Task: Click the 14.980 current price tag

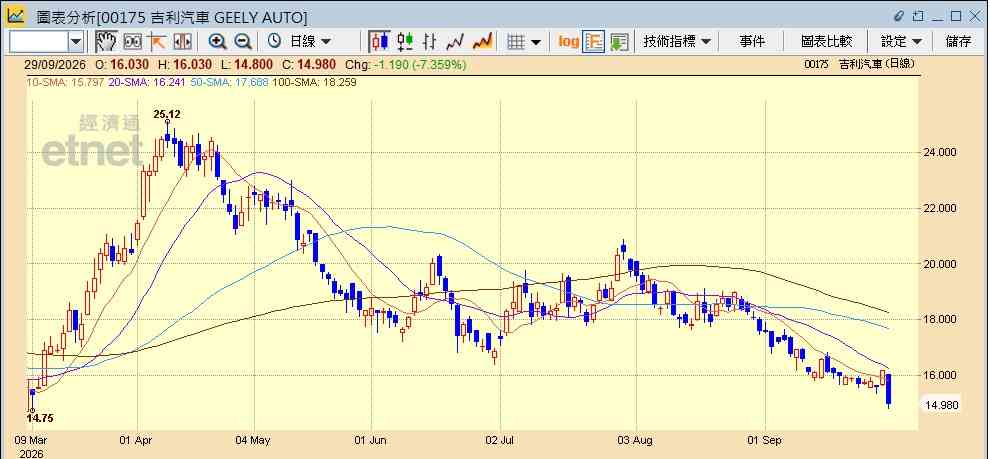Action: click(941, 405)
